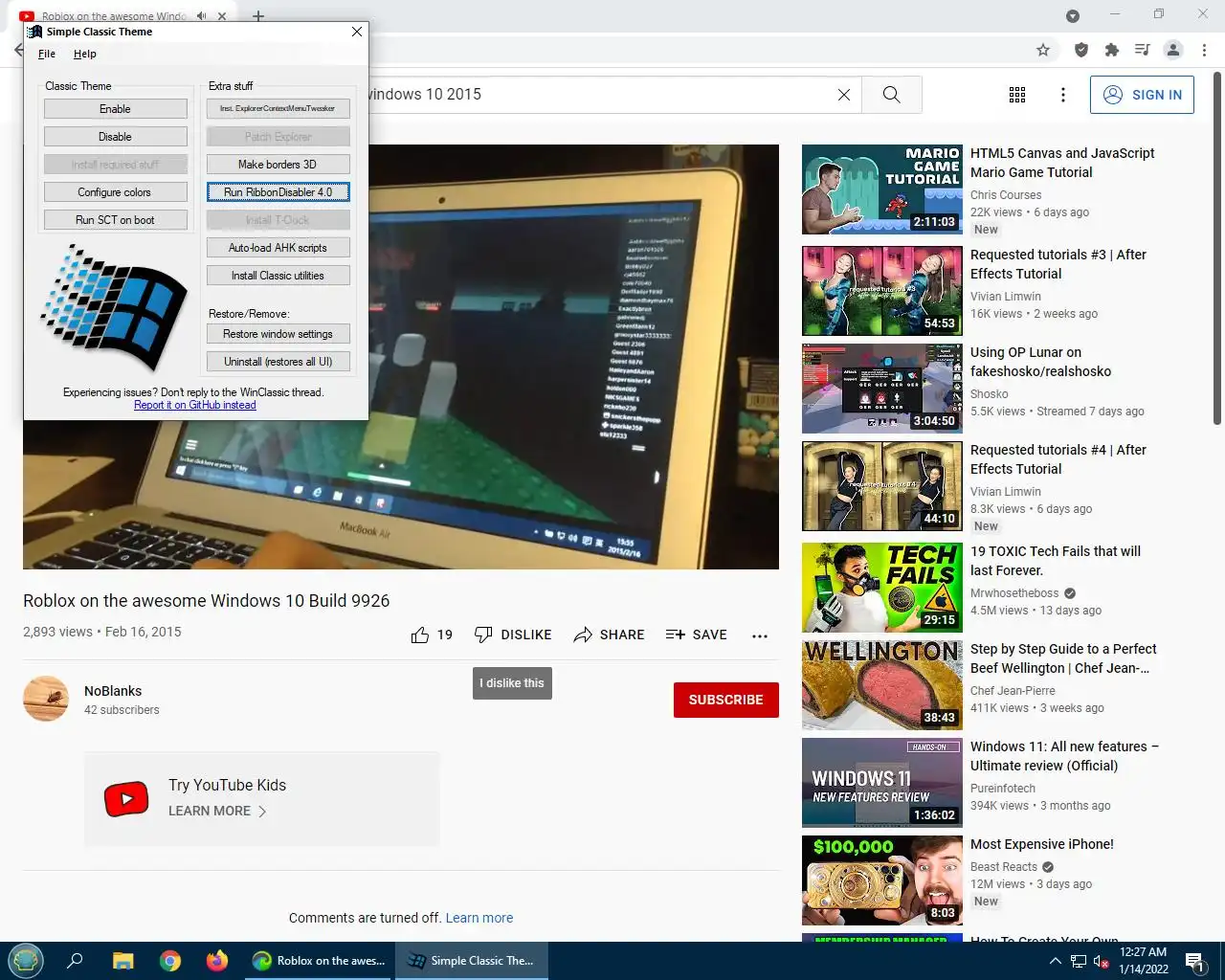The width and height of the screenshot is (1225, 980).
Task: Run RibbonDisabler 4.0
Action: click(x=278, y=192)
